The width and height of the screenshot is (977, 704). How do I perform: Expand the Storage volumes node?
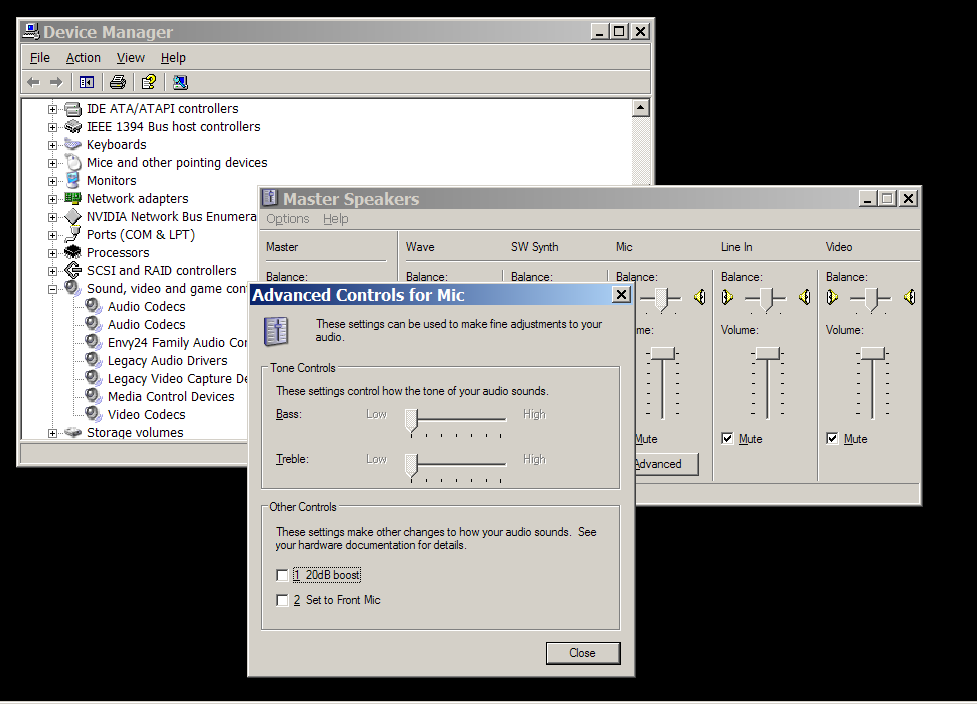52,433
